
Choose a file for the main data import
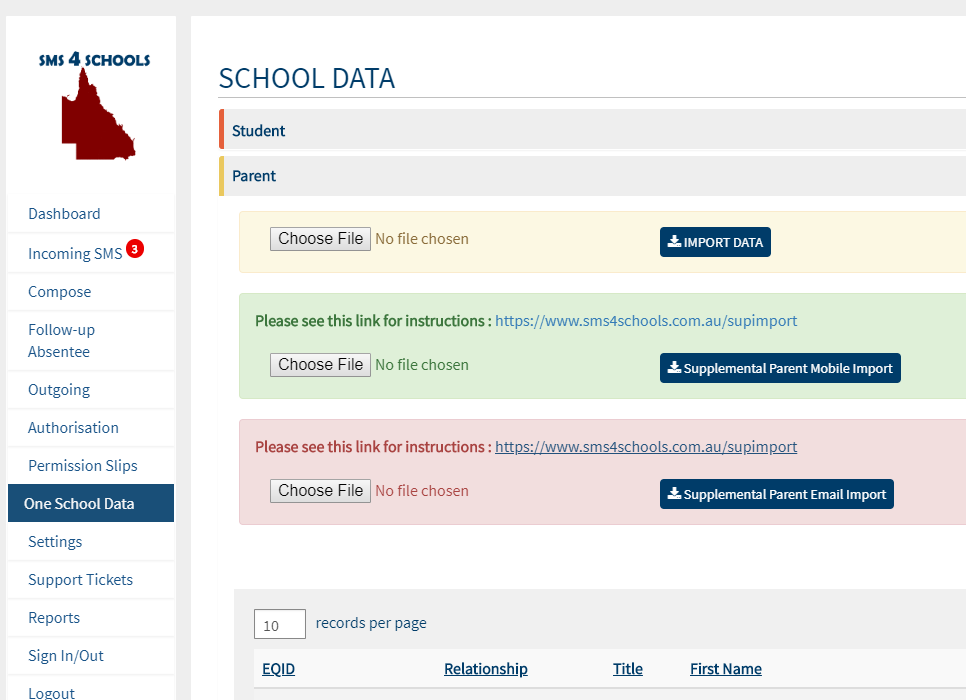tap(320, 238)
